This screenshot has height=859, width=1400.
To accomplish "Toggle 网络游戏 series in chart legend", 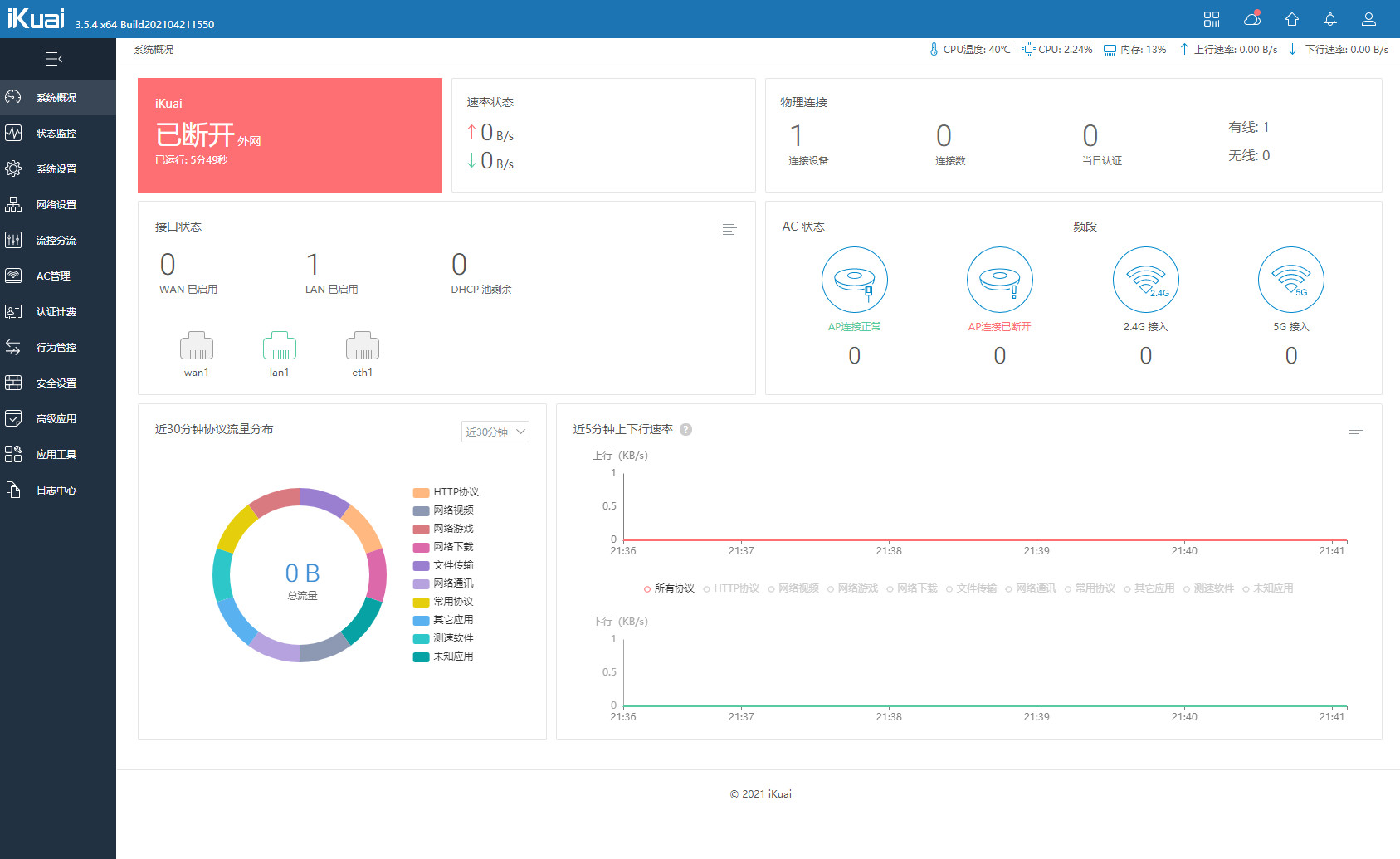I will coord(852,588).
